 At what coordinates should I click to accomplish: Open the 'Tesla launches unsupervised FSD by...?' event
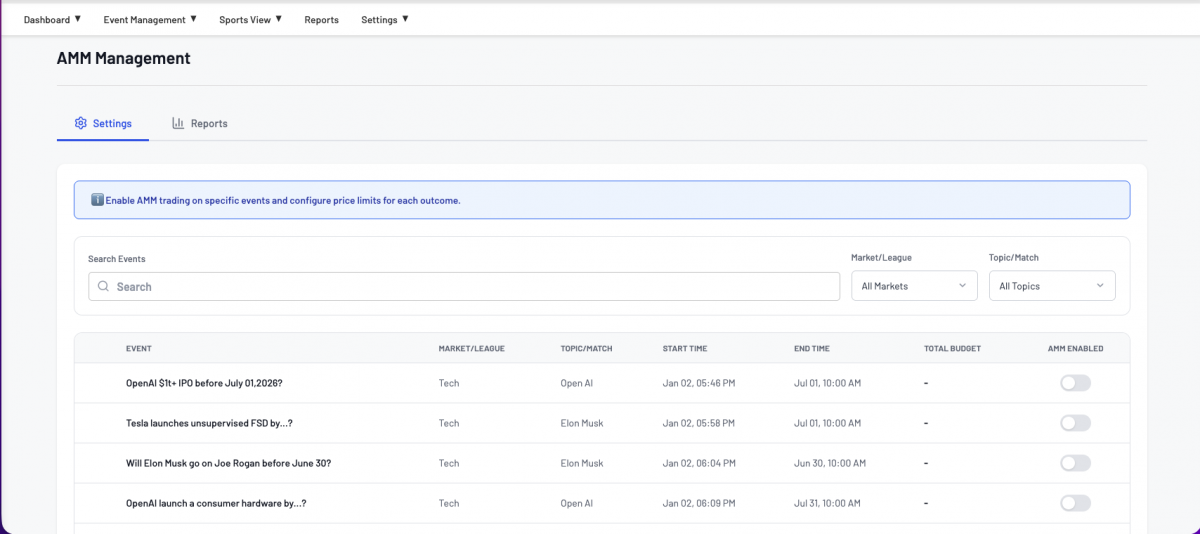tap(209, 424)
